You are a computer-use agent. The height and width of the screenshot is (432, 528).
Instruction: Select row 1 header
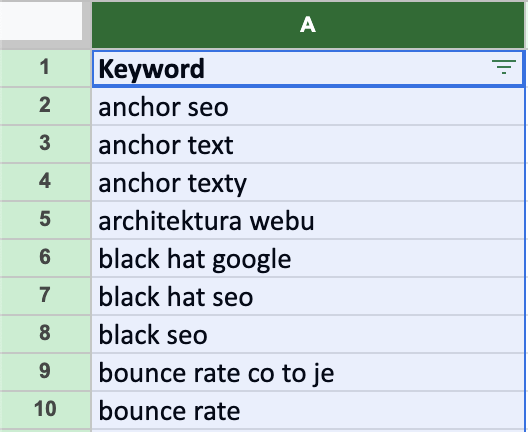tap(45, 68)
